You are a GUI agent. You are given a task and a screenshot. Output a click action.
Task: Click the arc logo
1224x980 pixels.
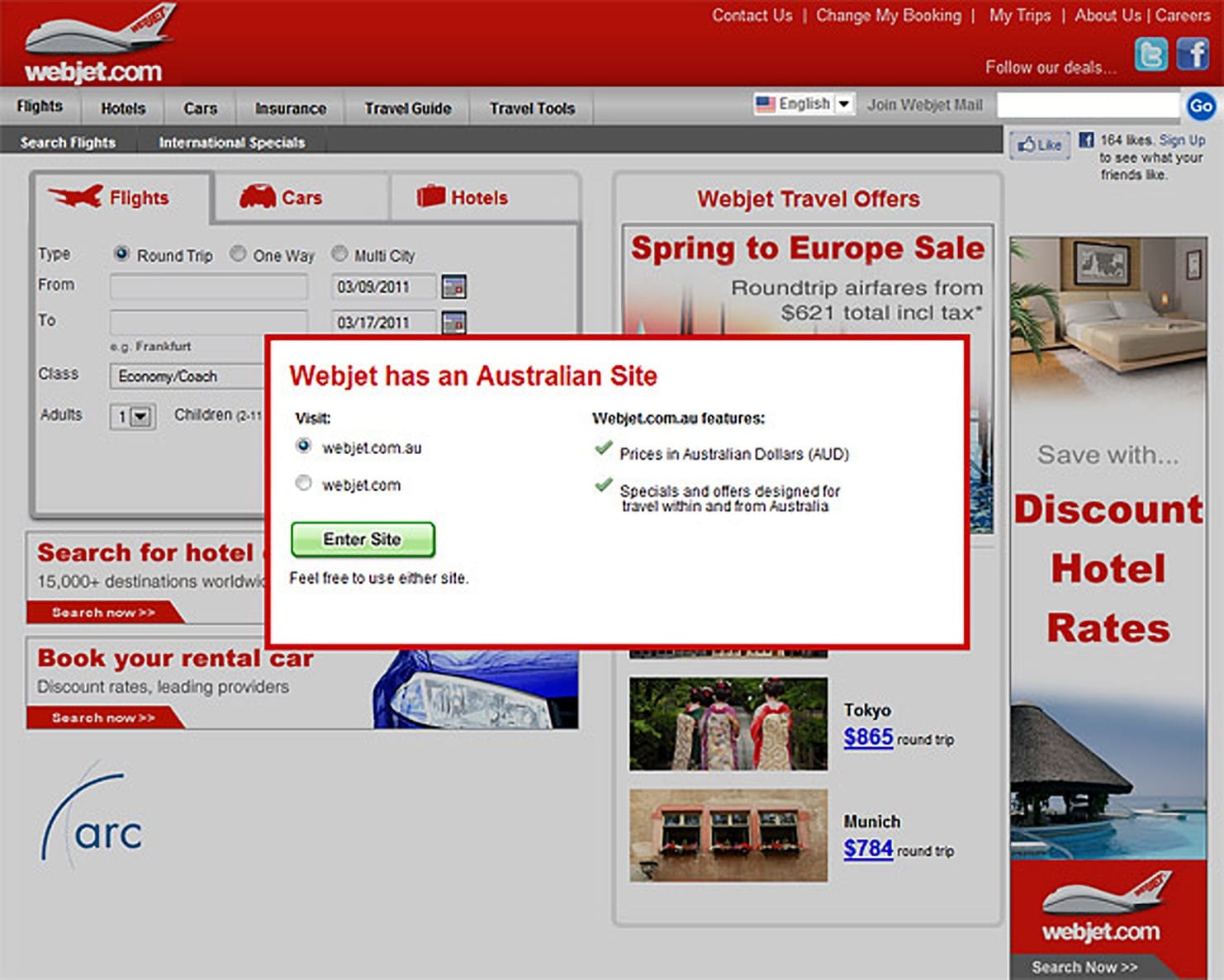coord(92,817)
